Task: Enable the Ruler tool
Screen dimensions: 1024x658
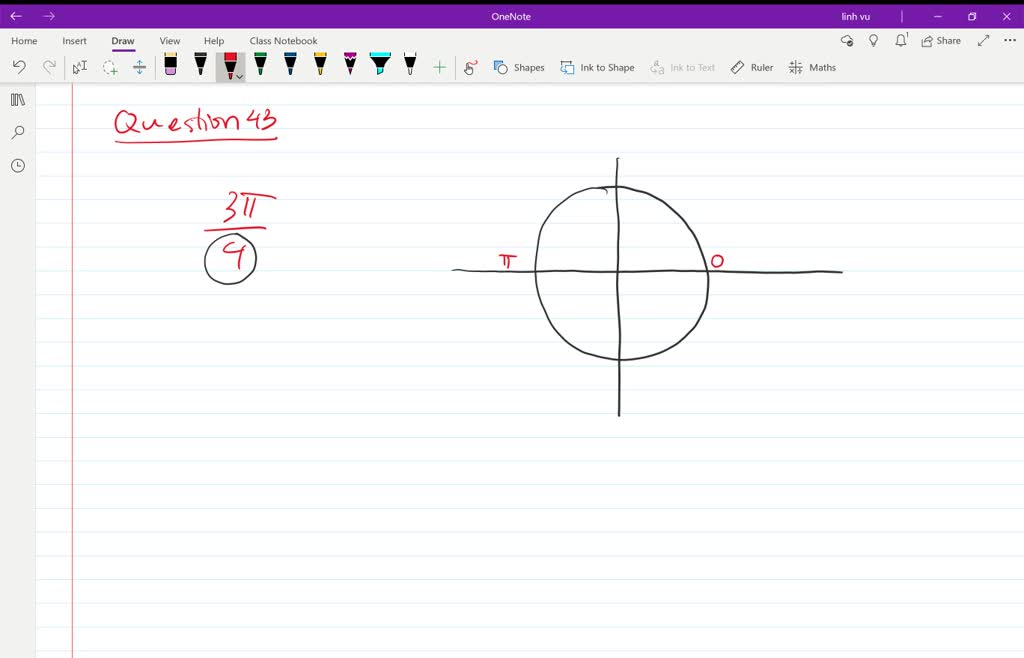Action: pos(751,67)
